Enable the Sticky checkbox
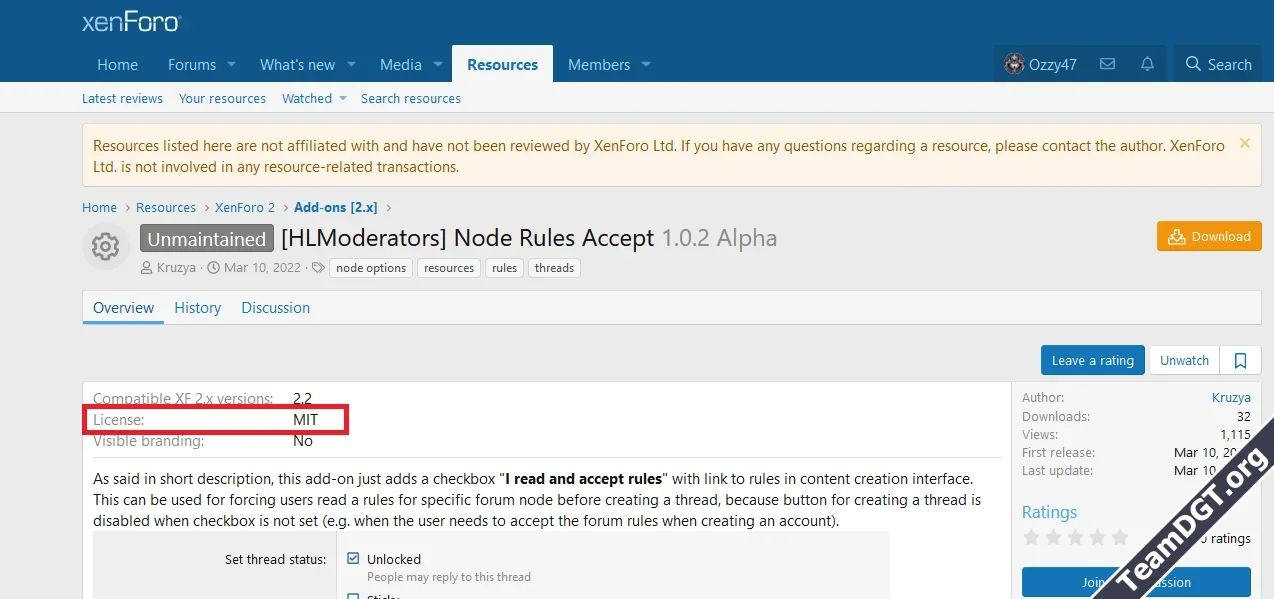This screenshot has height=599, width=1274. (354, 594)
